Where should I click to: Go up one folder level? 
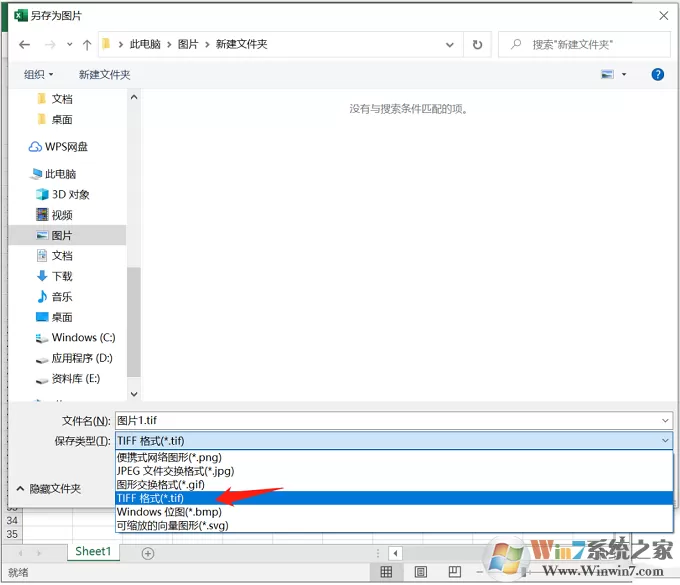[x=87, y=44]
